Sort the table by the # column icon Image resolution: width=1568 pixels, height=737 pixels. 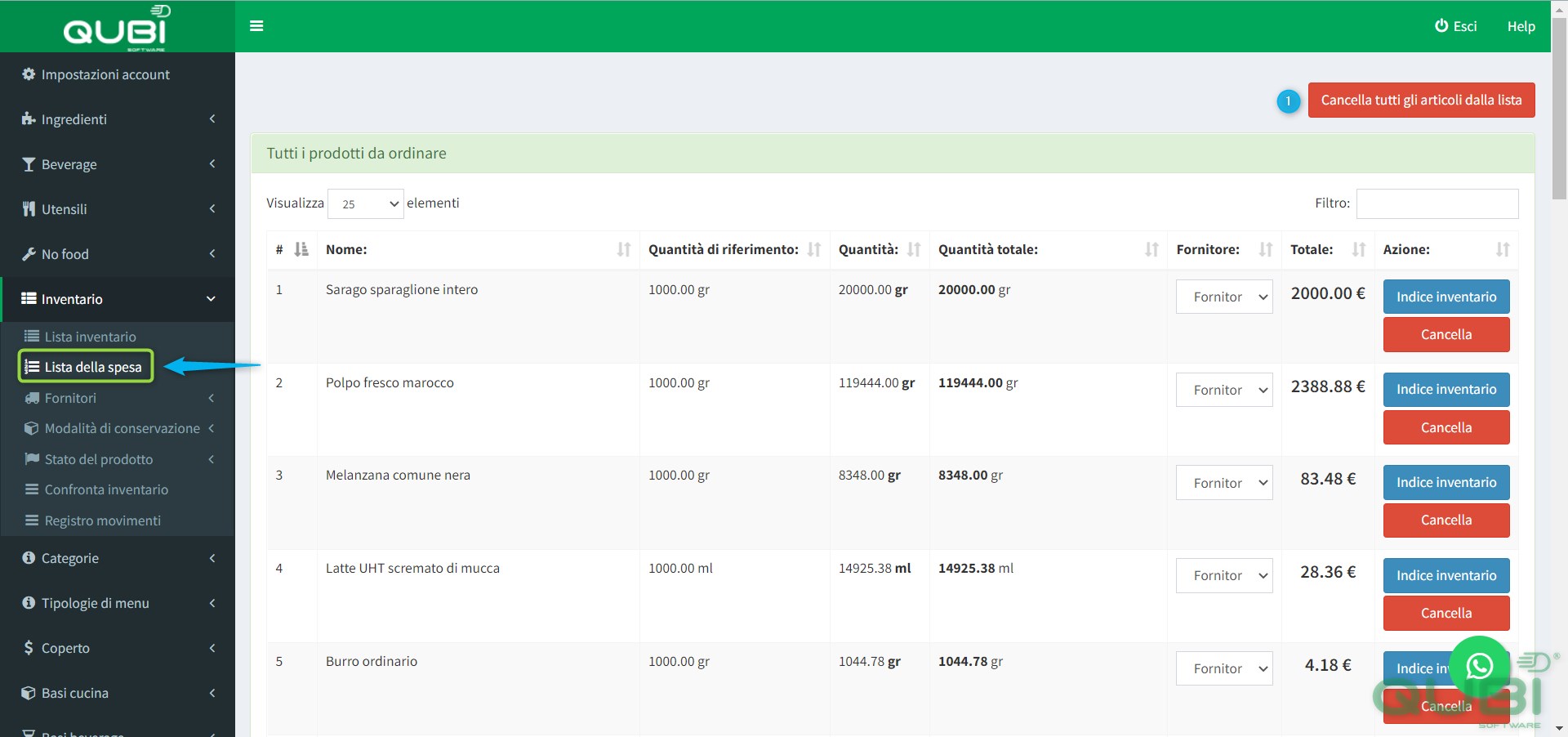(x=301, y=249)
